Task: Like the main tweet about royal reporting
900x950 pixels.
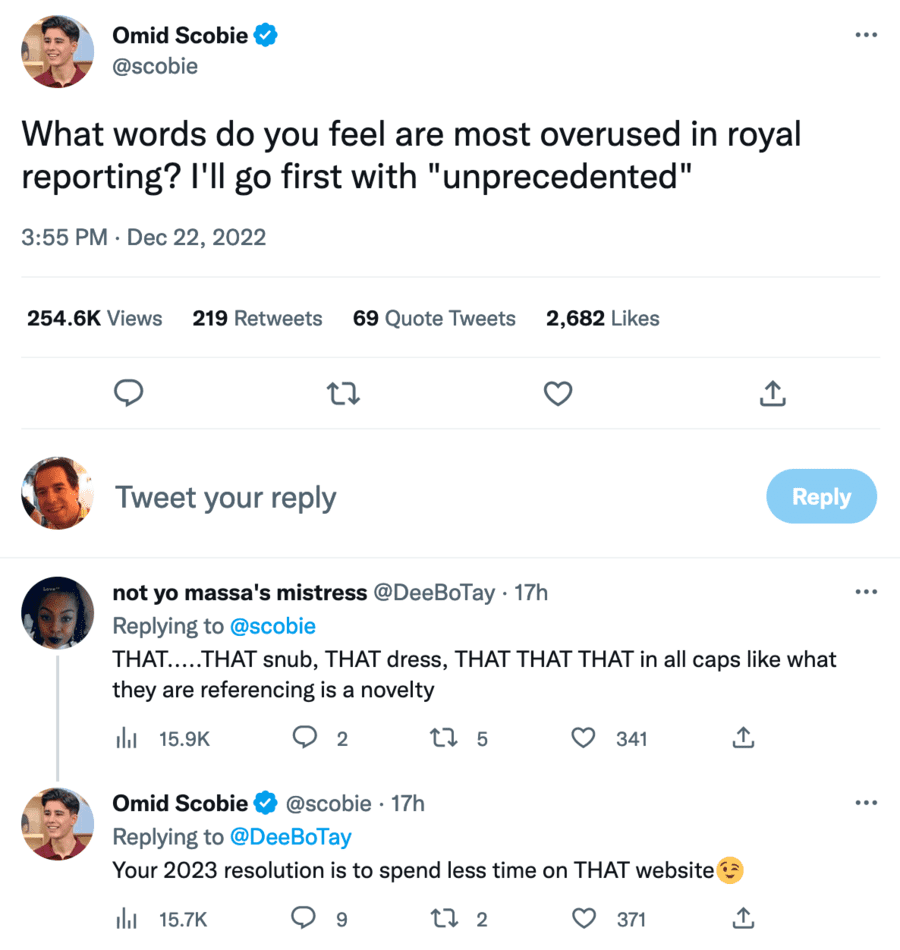Action: [557, 394]
